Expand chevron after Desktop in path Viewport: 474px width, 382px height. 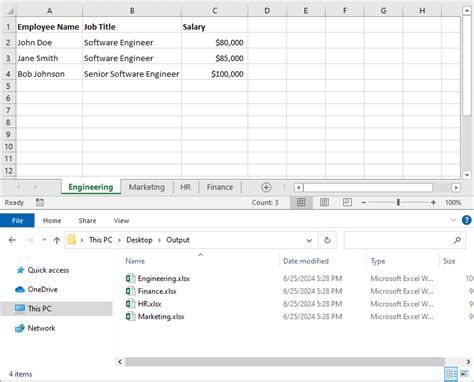[x=159, y=240]
